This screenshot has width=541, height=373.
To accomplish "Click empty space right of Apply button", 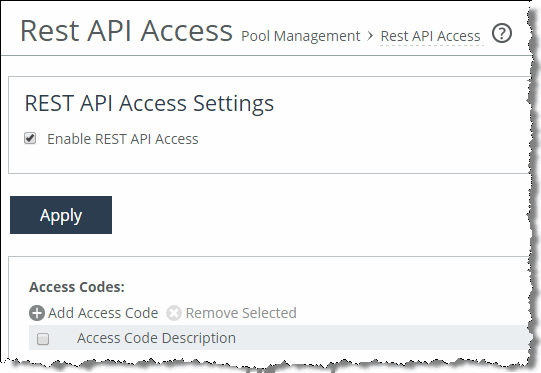I will pos(311,215).
